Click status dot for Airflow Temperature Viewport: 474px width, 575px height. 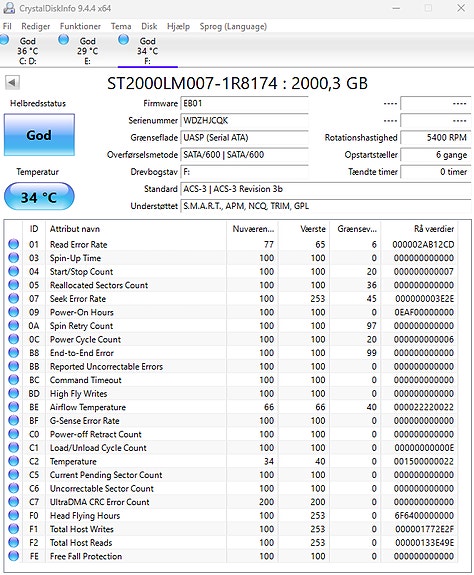(x=14, y=407)
